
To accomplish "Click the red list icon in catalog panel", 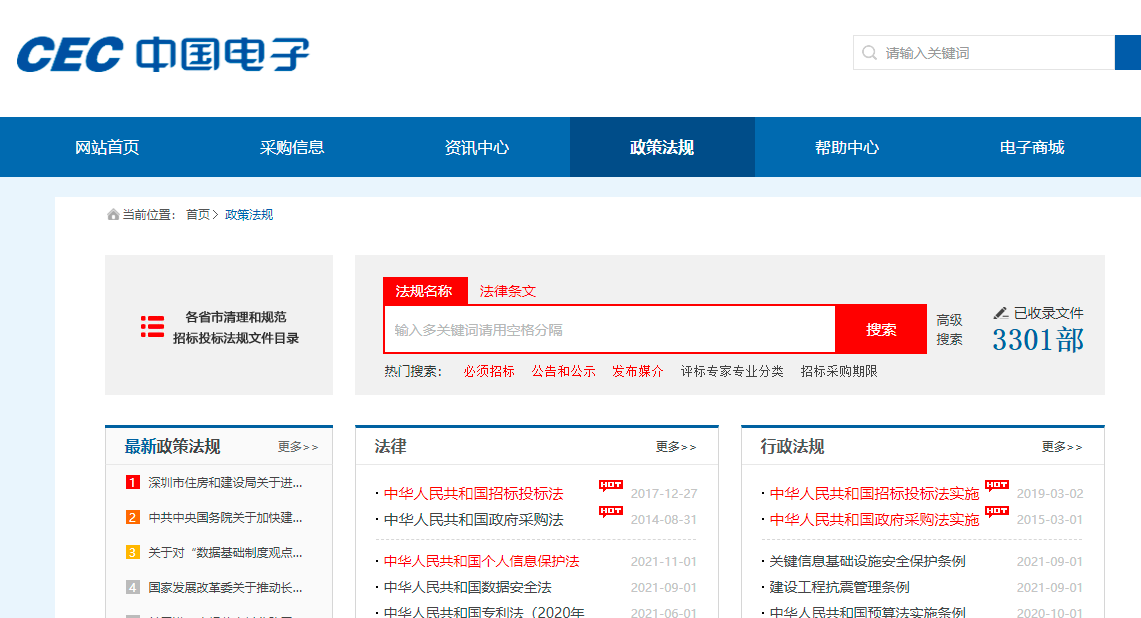I will click(x=152, y=326).
